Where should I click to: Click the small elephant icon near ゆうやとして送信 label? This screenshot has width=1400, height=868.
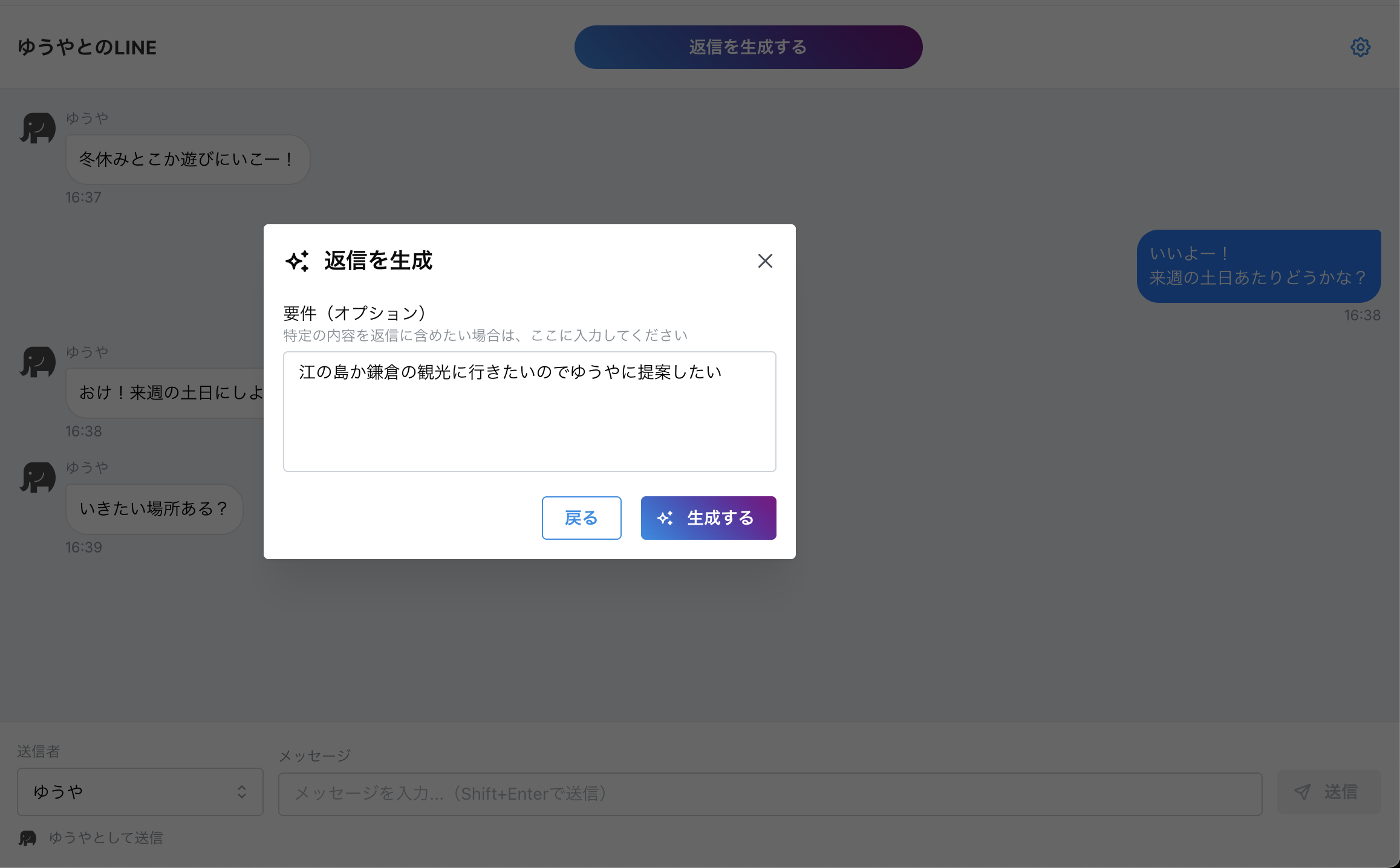(25, 838)
